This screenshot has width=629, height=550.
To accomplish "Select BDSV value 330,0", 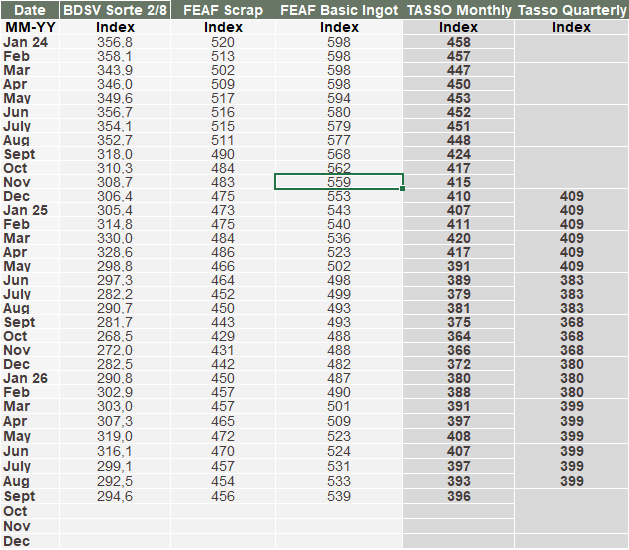I will 115,238.
